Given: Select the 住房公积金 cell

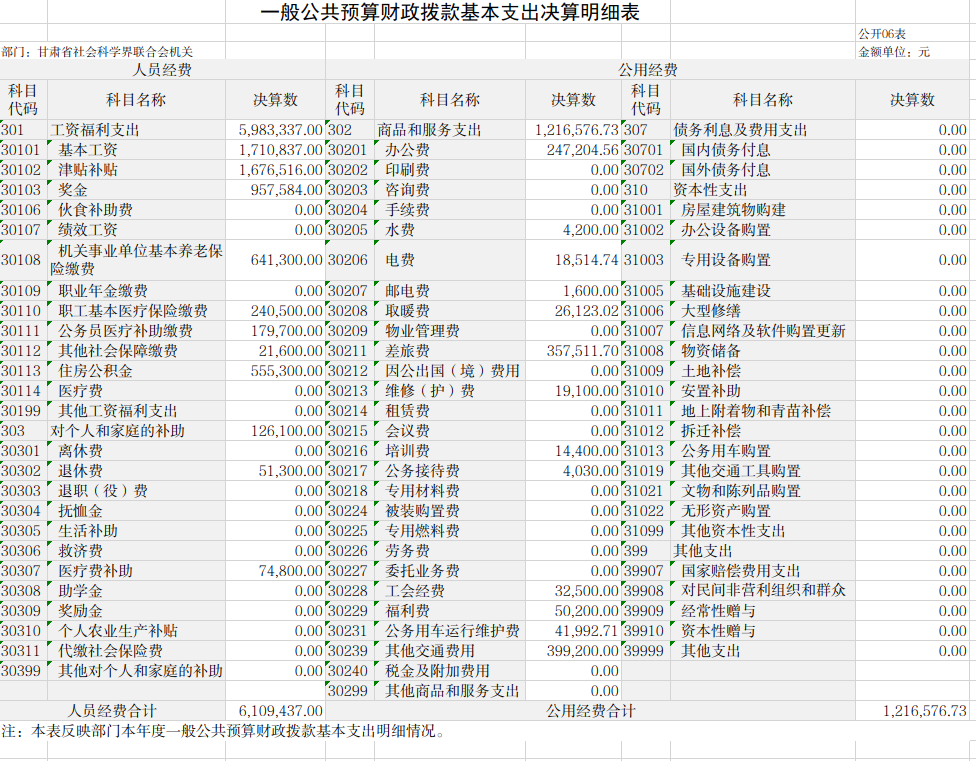Looking at the screenshot, I should (x=136, y=371).
